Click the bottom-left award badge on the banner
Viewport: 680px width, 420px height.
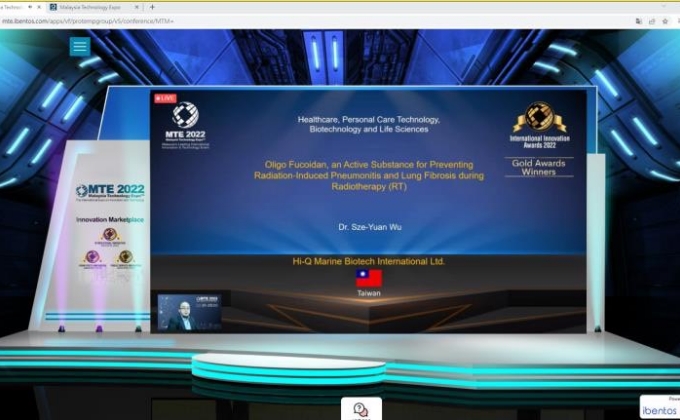[x=92, y=259]
